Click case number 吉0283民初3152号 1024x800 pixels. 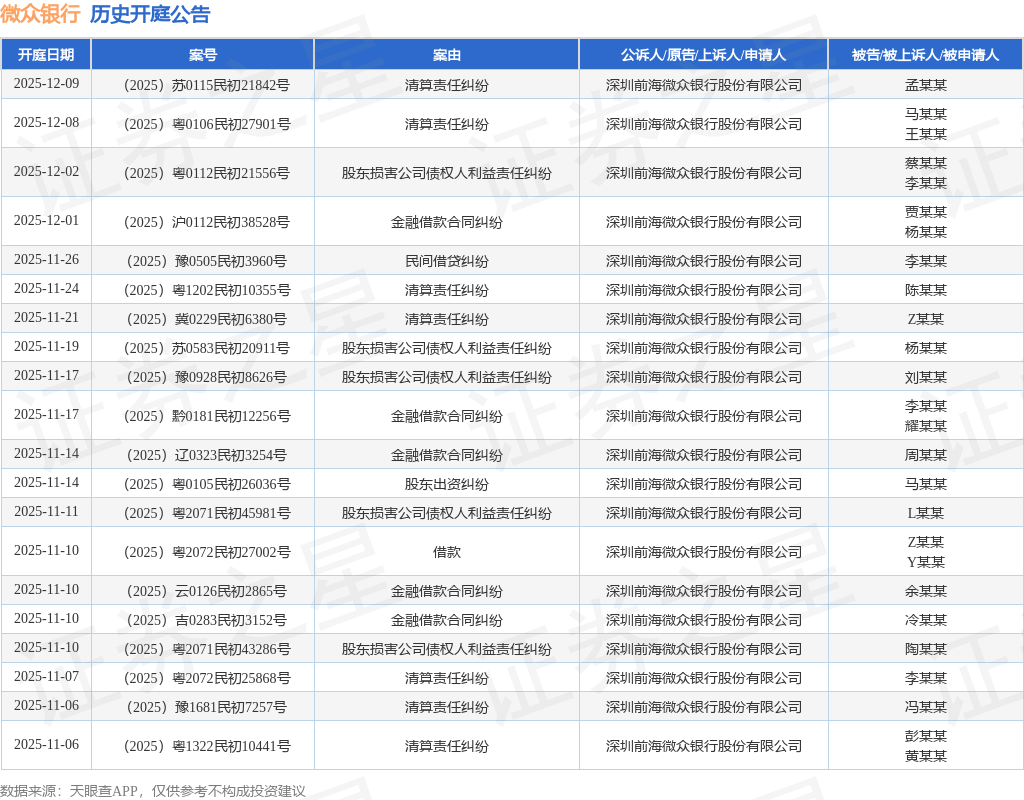tap(207, 620)
